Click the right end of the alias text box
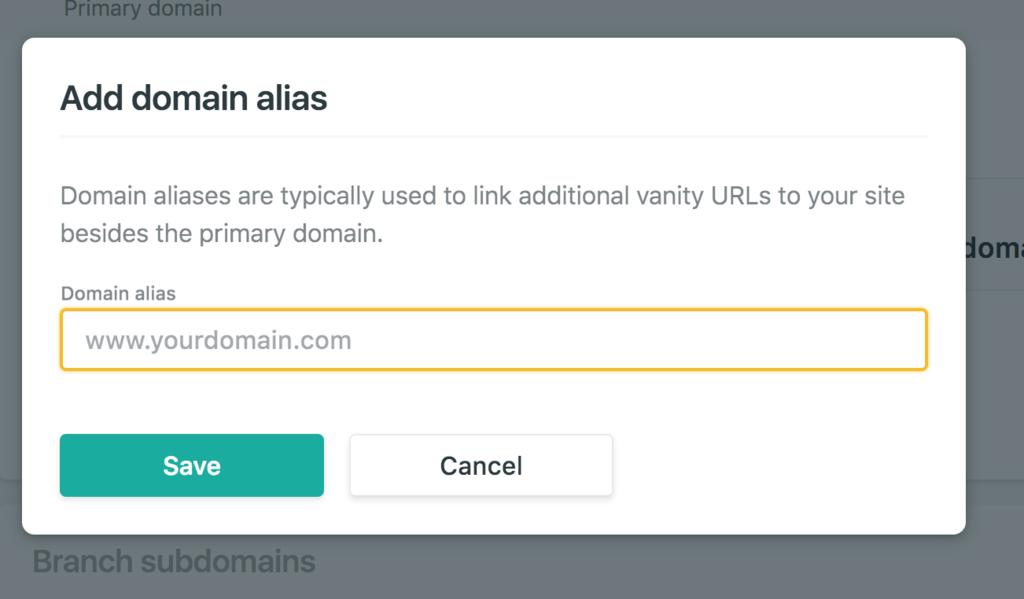This screenshot has width=1024, height=599. tap(901, 340)
